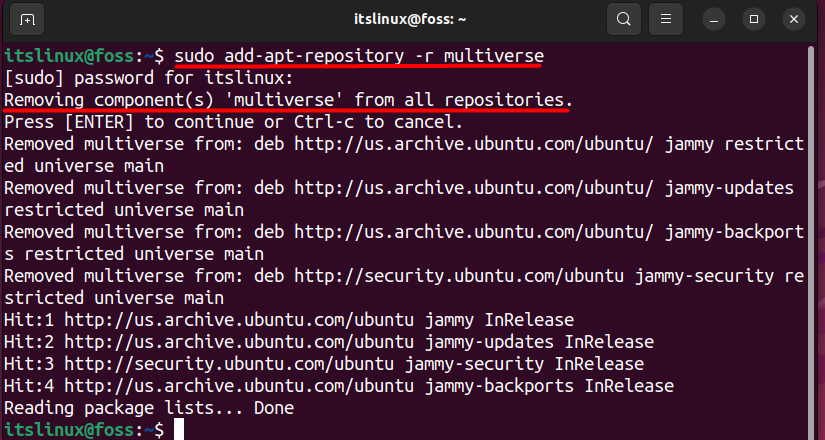Close the itslinux@foss terminal window
825x440 pixels.
794,20
